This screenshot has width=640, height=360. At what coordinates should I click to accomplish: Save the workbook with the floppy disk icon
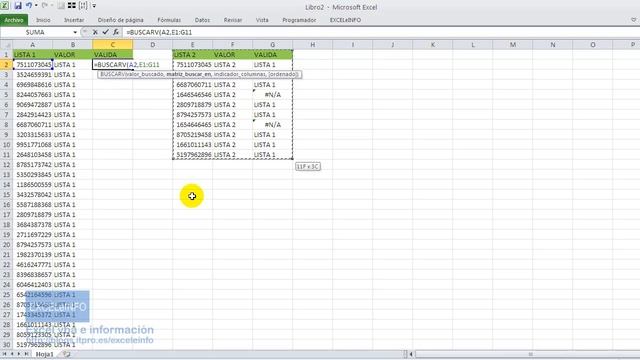click(18, 6)
